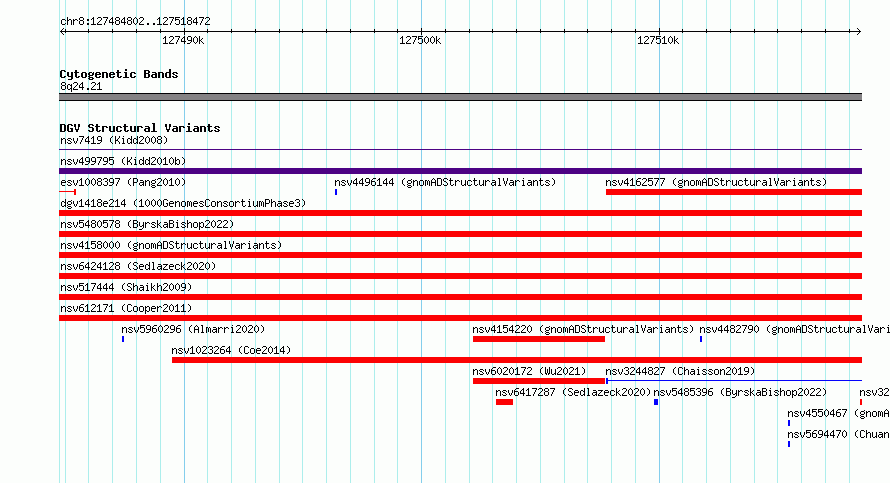Click nsv6417287 (Sedlazeck2020) label
The height and width of the screenshot is (483, 890).
573,392
